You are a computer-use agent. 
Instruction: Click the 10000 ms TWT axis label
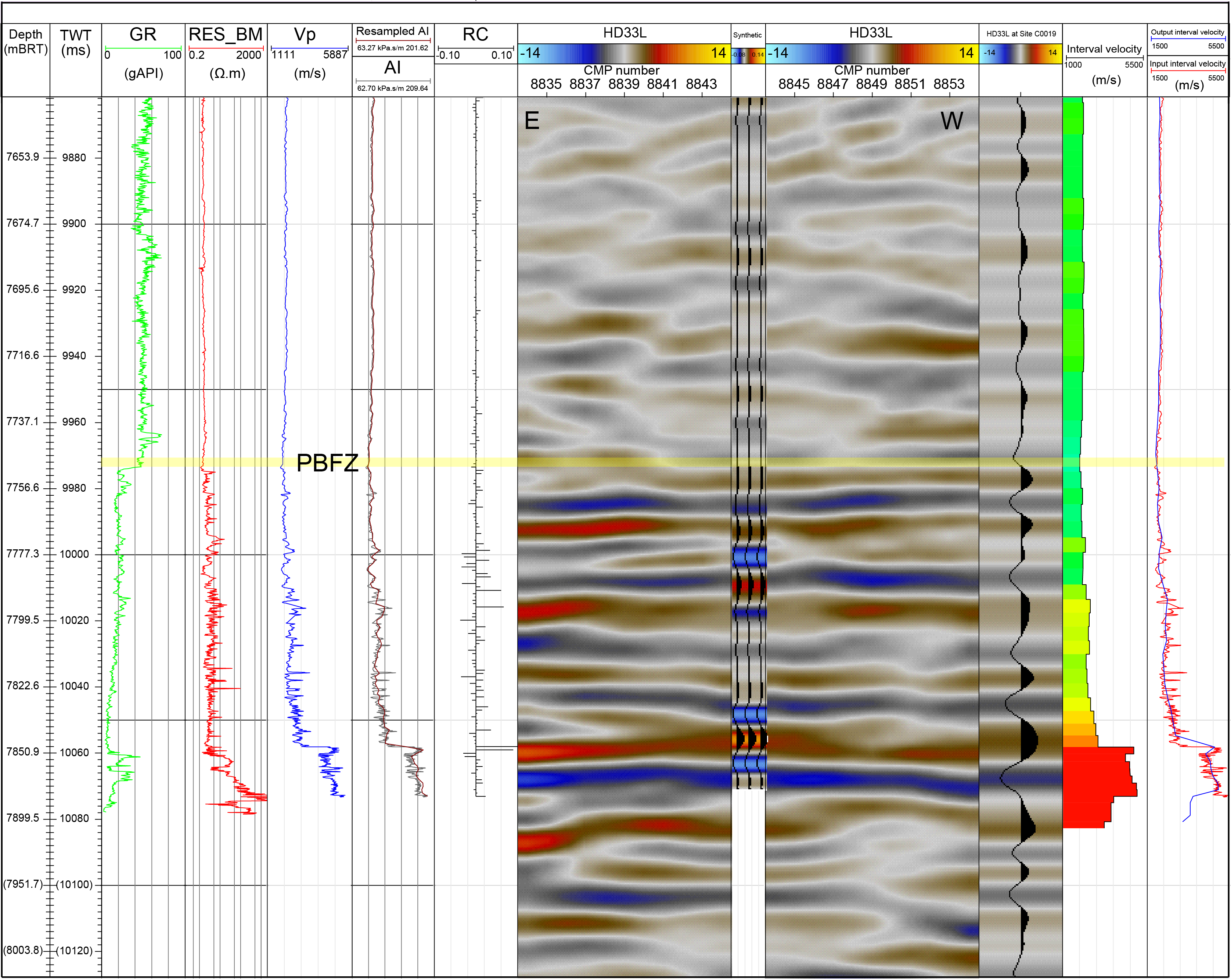pyautogui.click(x=74, y=554)
